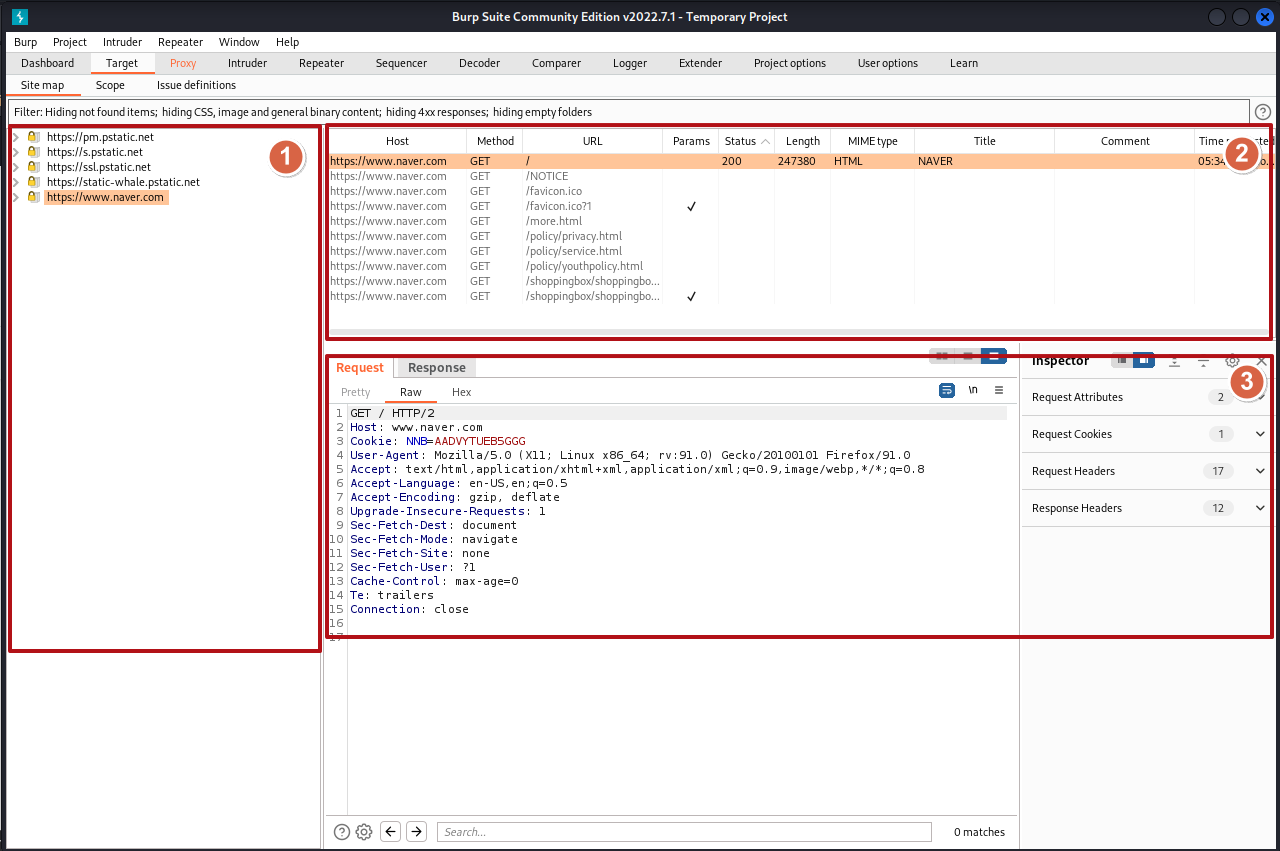1280x851 pixels.
Task: Dock the Inspector with the right layout icon
Action: click(x=1144, y=360)
